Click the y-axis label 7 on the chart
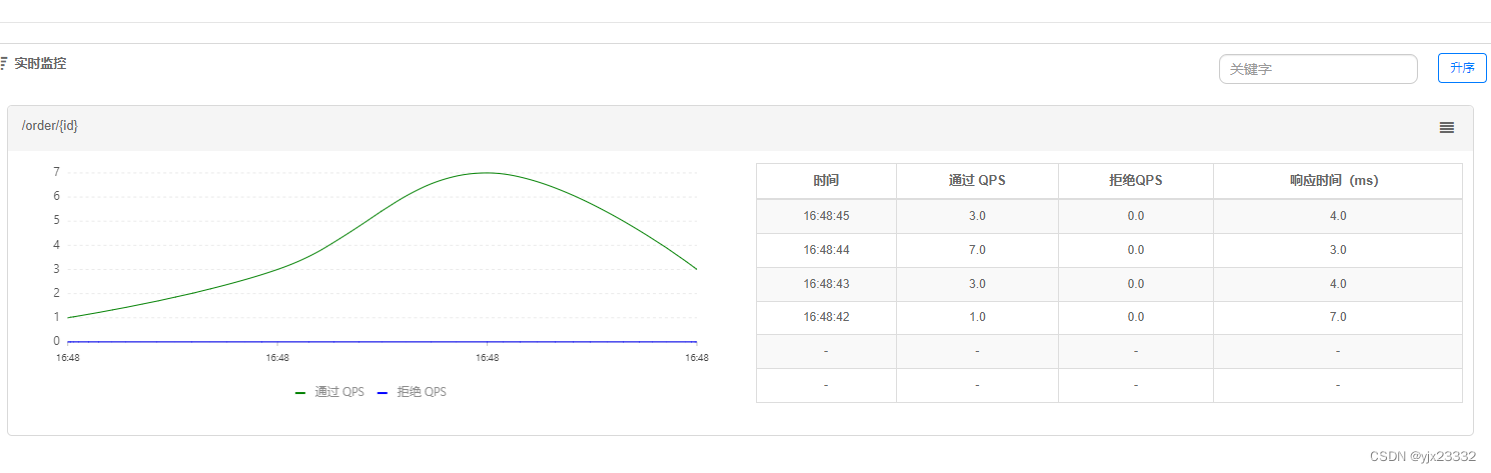1491x473 pixels. (x=56, y=172)
